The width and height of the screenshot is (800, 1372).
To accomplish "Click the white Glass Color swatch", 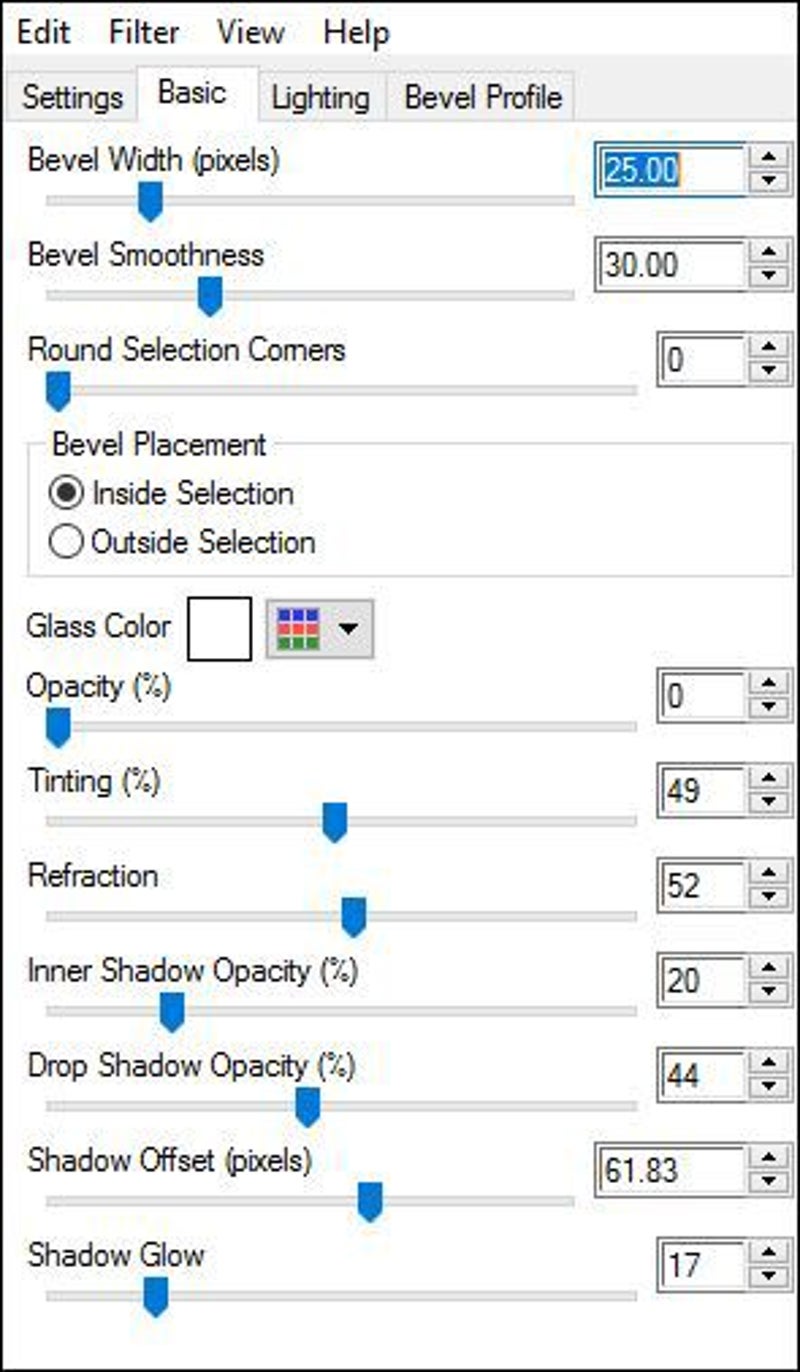I will (220, 629).
